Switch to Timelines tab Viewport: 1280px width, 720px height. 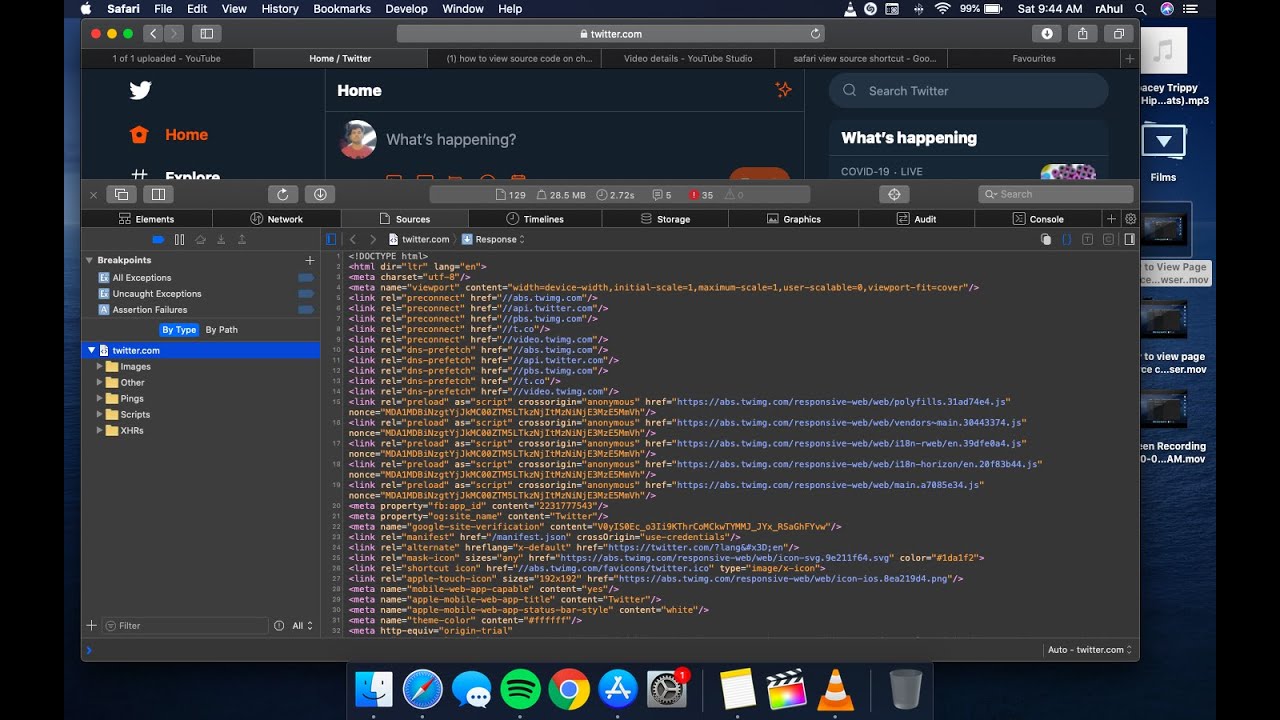[535, 219]
